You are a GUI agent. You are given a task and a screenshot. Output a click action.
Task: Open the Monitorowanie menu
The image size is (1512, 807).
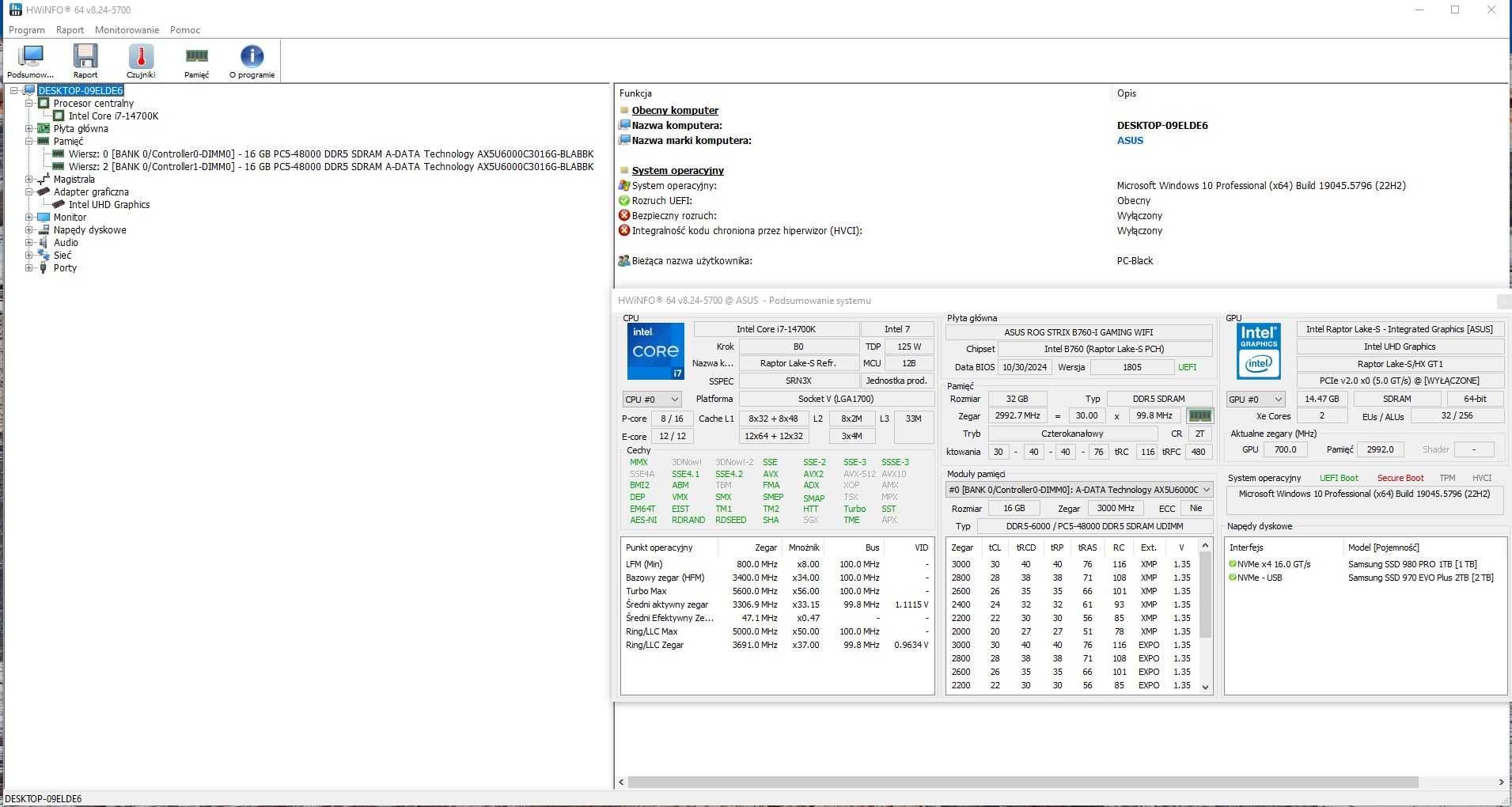tap(127, 30)
